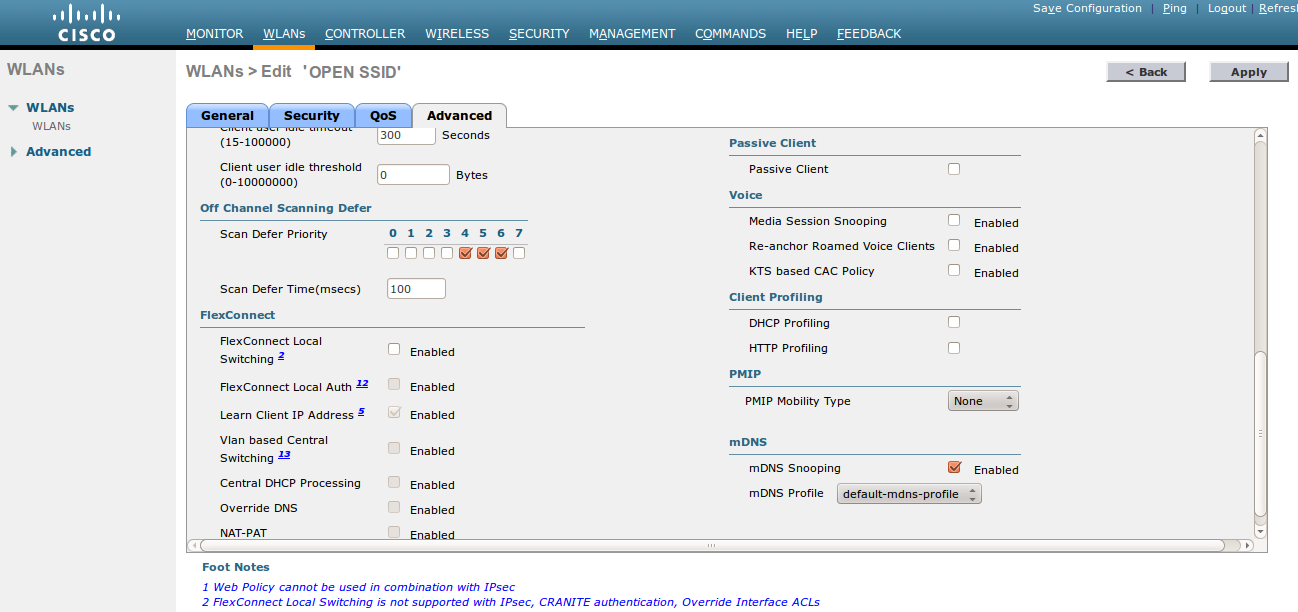Switch to the QoS tab
Viewport: 1298px width, 612px height.
[383, 116]
